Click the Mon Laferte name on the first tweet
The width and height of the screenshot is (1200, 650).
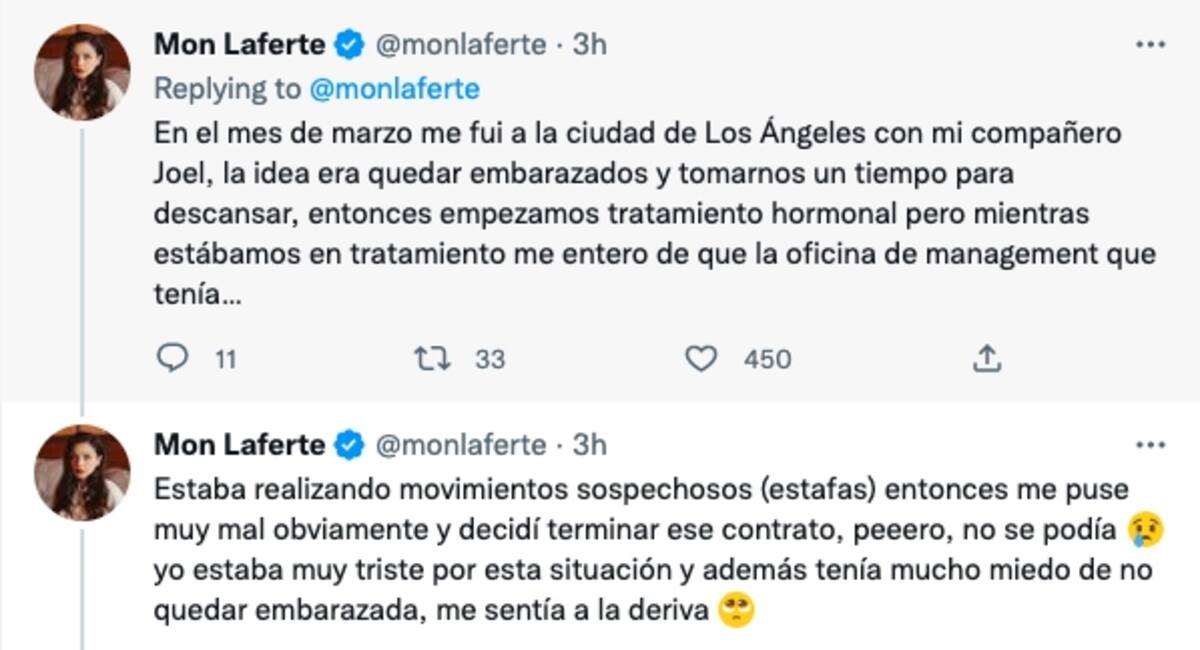click(x=239, y=45)
